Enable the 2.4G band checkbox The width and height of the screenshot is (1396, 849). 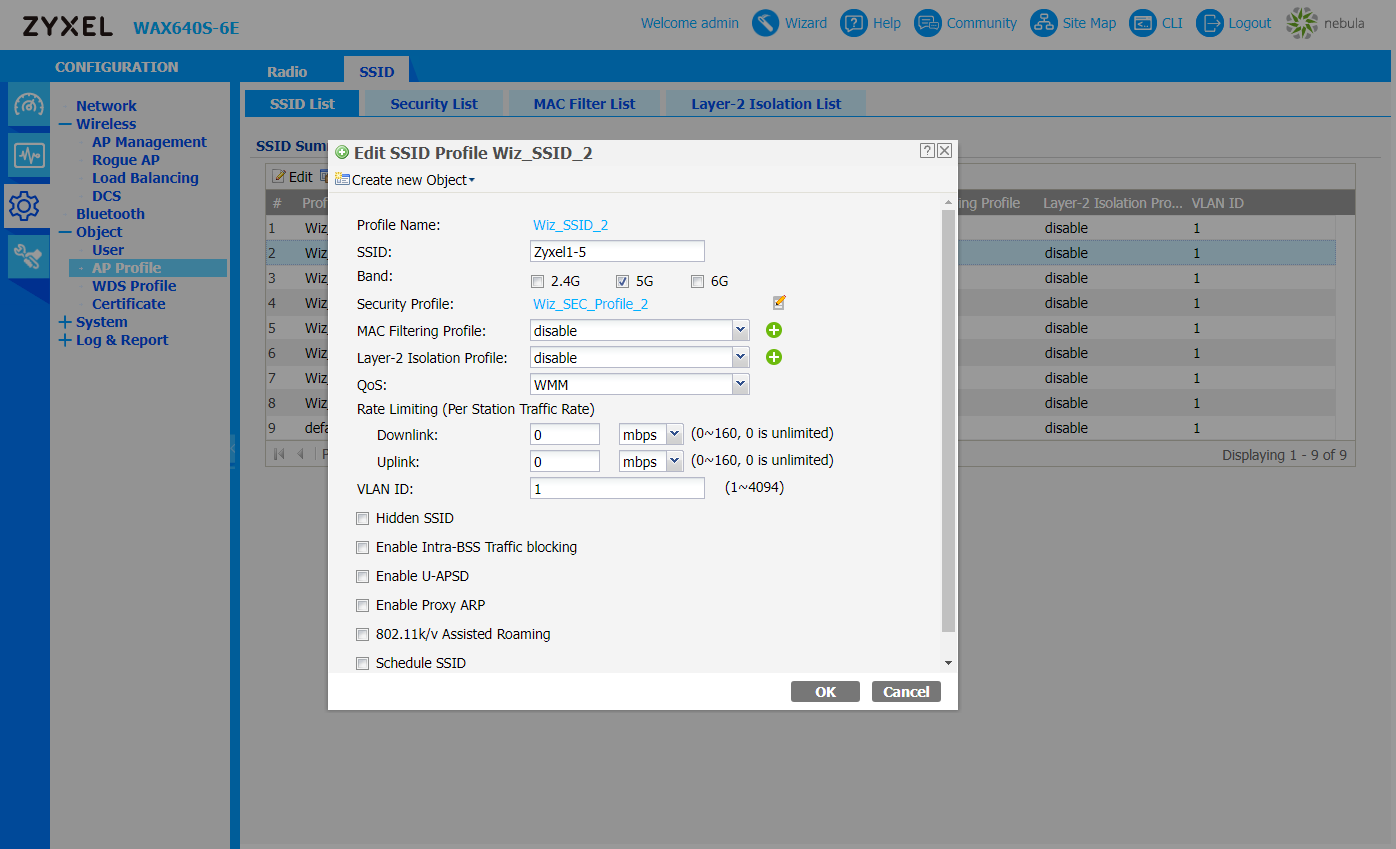[x=538, y=281]
